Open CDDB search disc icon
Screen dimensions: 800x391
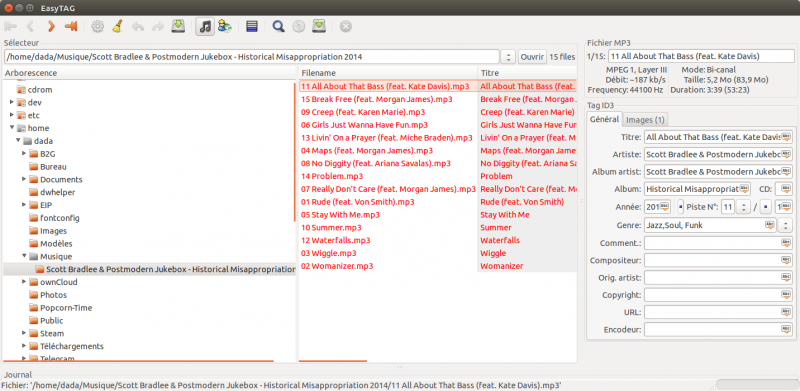(x=298, y=26)
